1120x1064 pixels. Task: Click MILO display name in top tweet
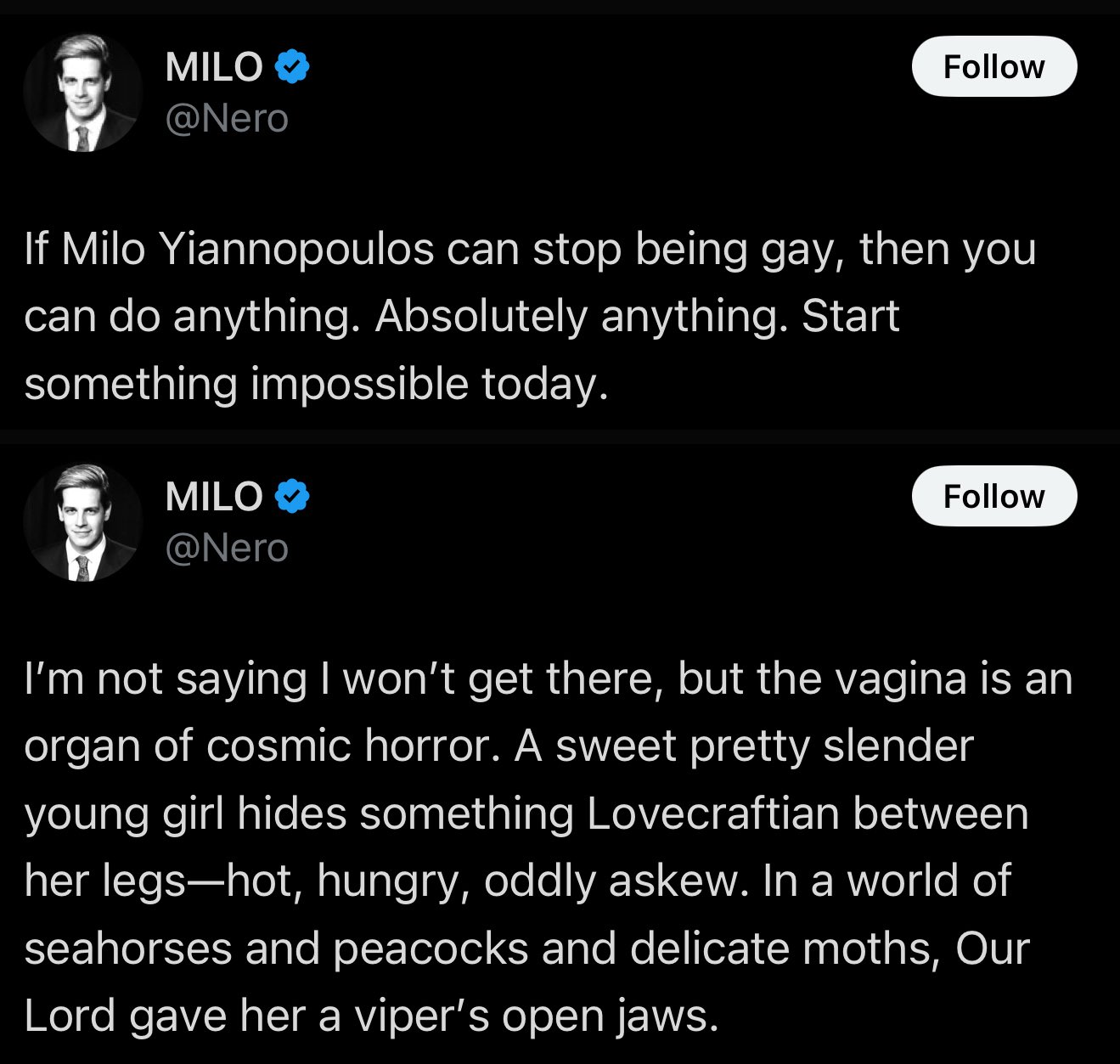click(x=214, y=67)
